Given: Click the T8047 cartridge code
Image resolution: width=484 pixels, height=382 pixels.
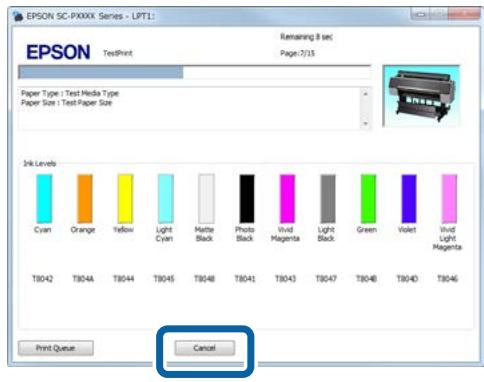Looking at the screenshot, I should (326, 278).
